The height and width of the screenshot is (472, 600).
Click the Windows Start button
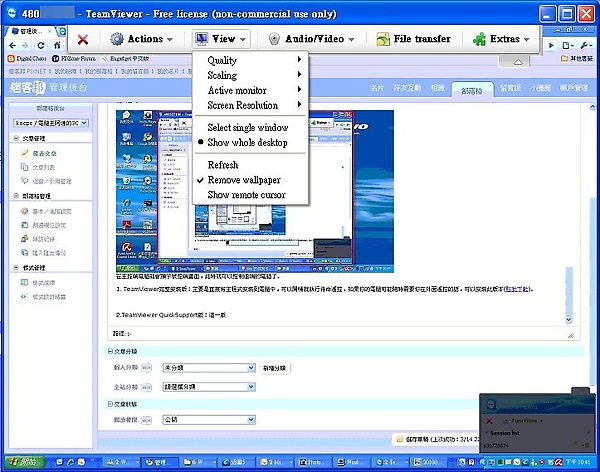pos(25,462)
